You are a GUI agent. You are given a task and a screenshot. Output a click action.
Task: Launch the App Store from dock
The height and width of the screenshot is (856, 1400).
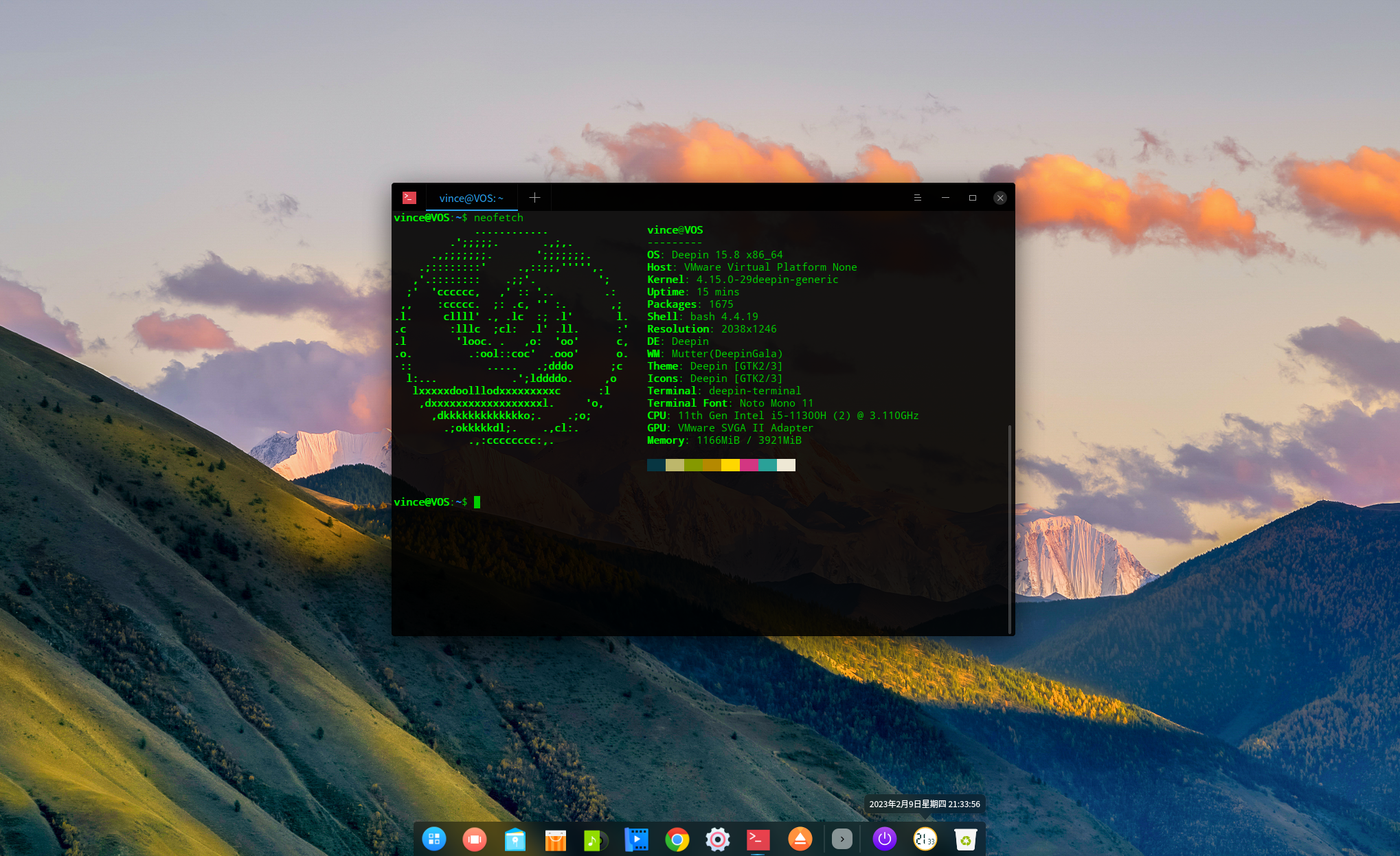[x=556, y=839]
